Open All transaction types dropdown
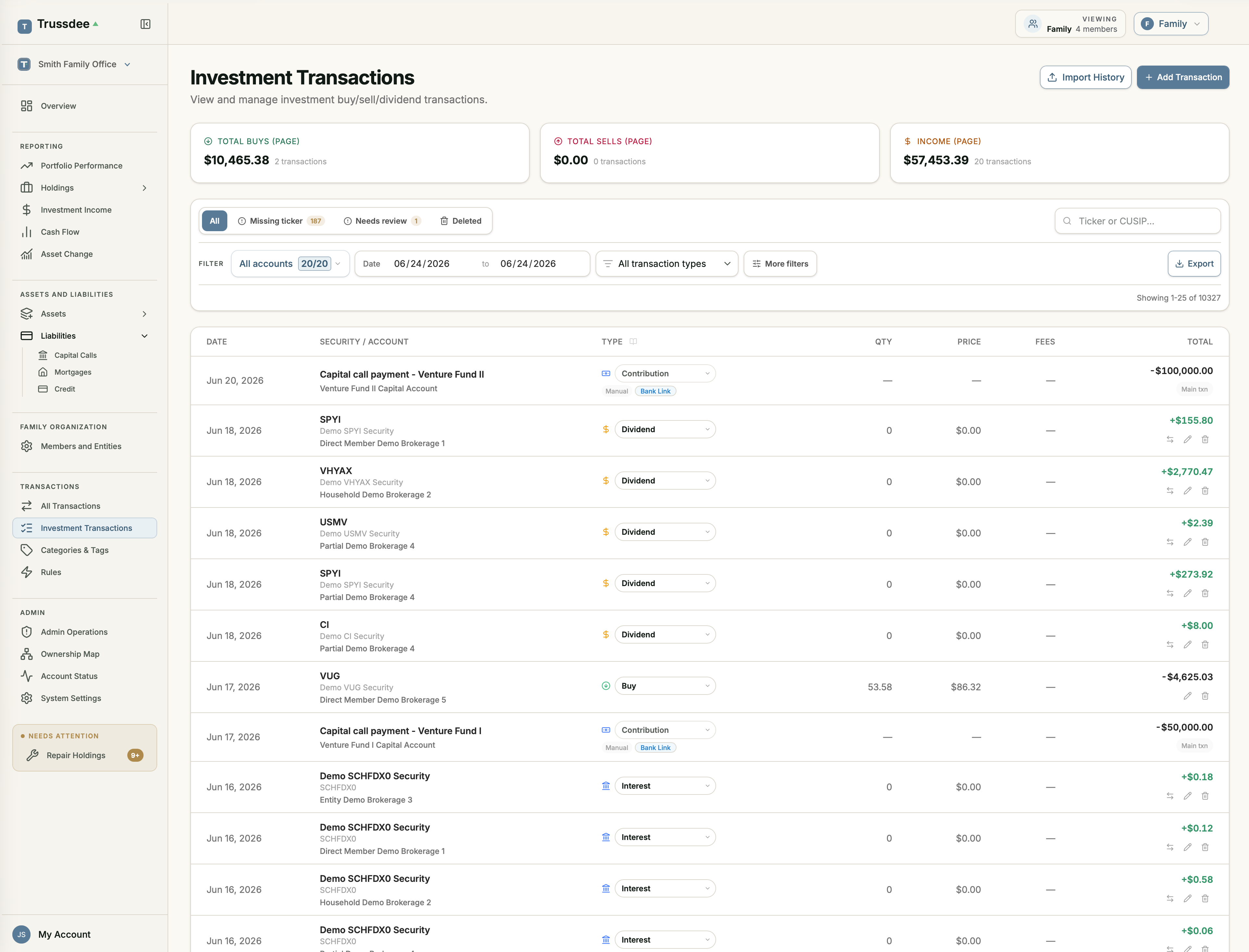This screenshot has height=952, width=1249. pyautogui.click(x=666, y=264)
